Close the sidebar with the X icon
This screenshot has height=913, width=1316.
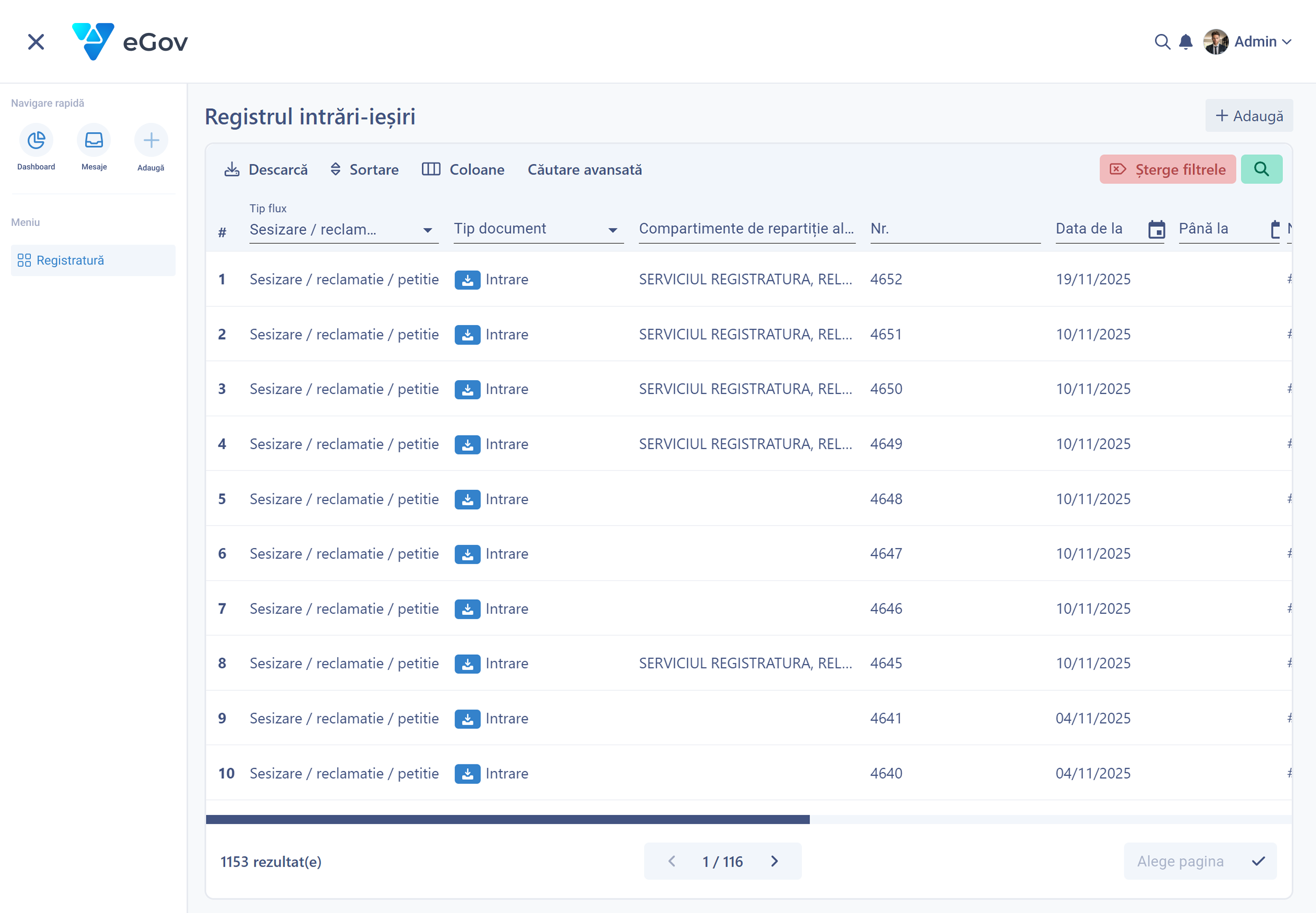(x=36, y=42)
